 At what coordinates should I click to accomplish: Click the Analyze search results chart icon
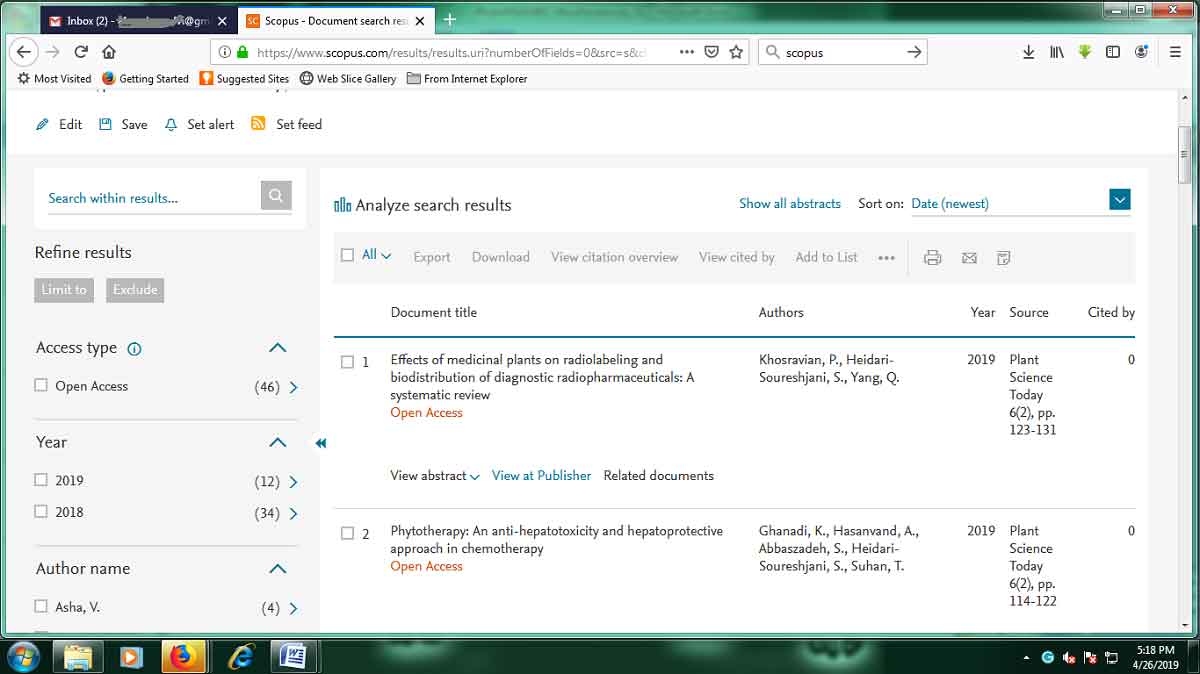coord(343,205)
